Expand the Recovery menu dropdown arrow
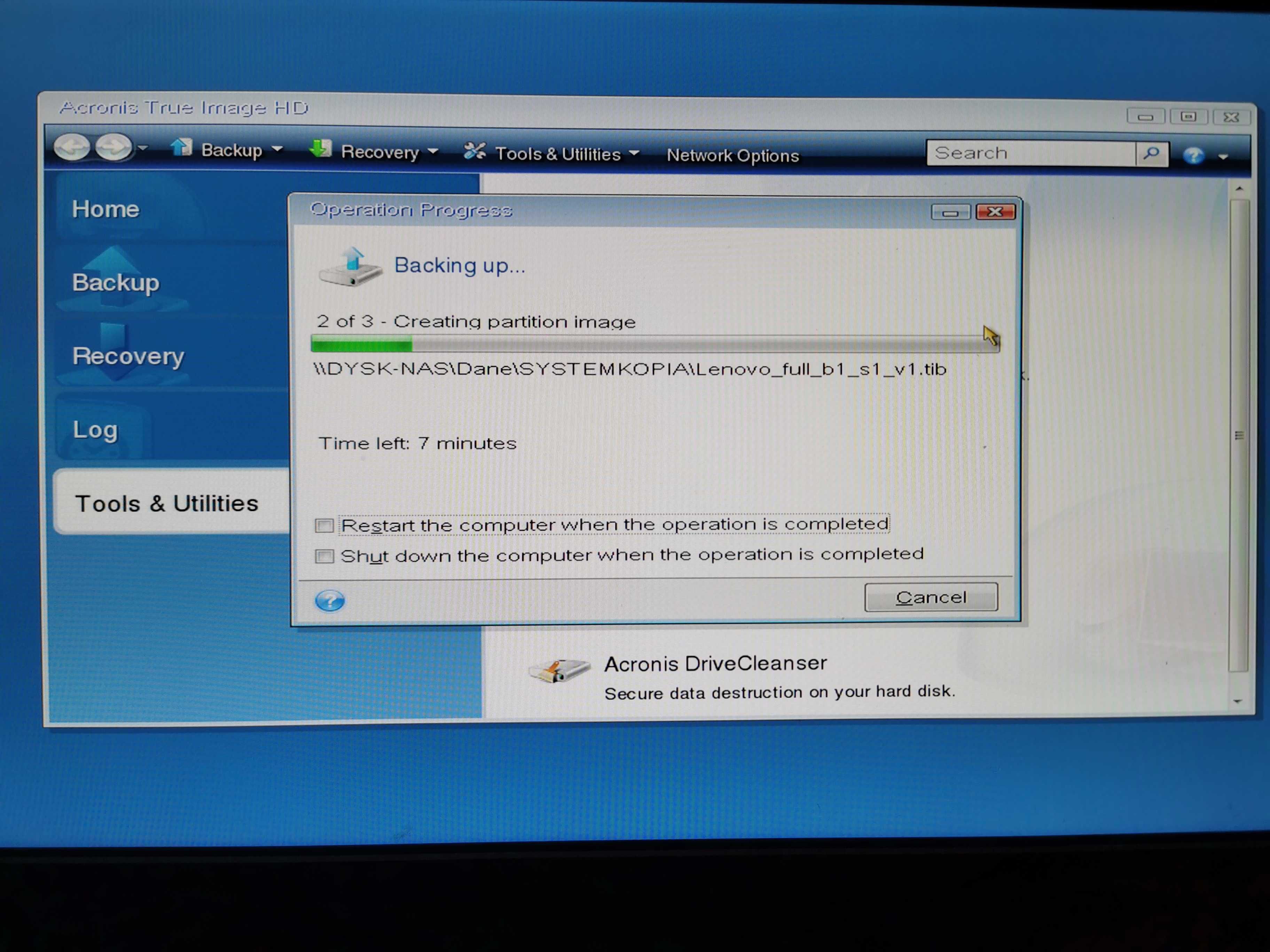The height and width of the screenshot is (952, 1270). (x=433, y=151)
